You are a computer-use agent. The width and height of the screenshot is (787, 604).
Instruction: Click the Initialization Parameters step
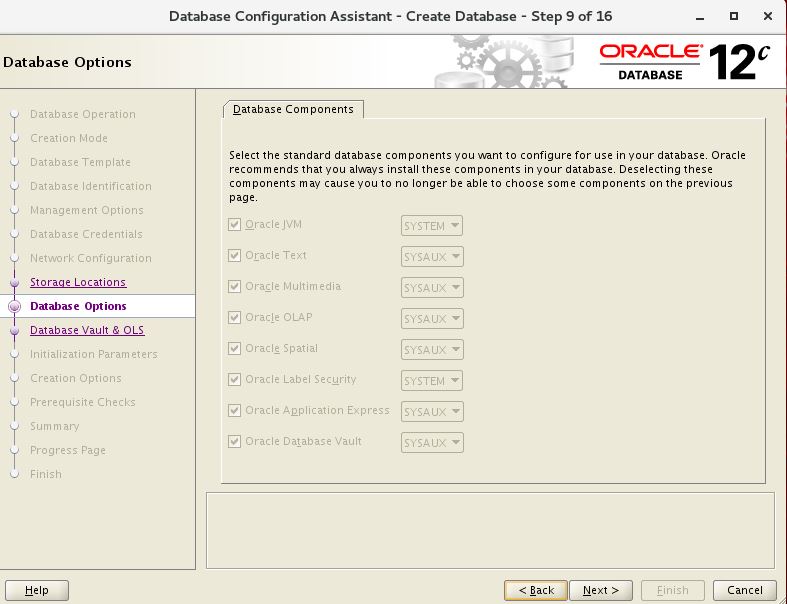tap(94, 354)
